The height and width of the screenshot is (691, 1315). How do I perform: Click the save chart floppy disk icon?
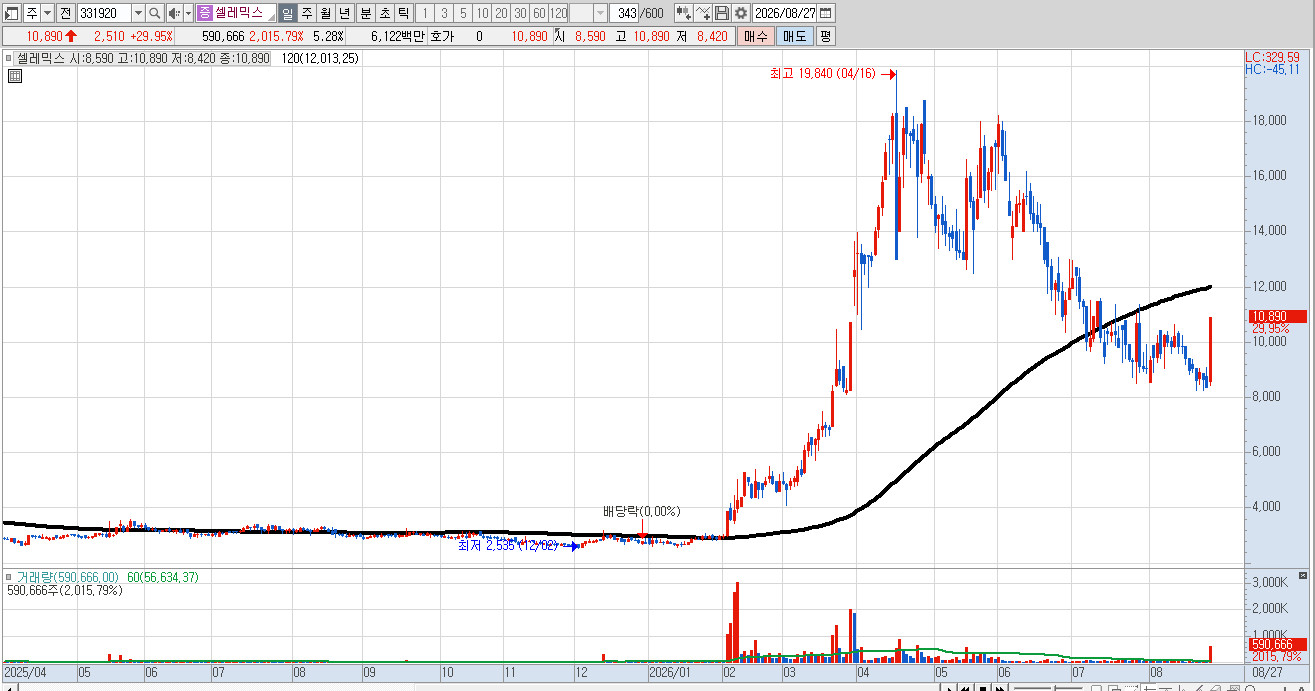(x=722, y=13)
